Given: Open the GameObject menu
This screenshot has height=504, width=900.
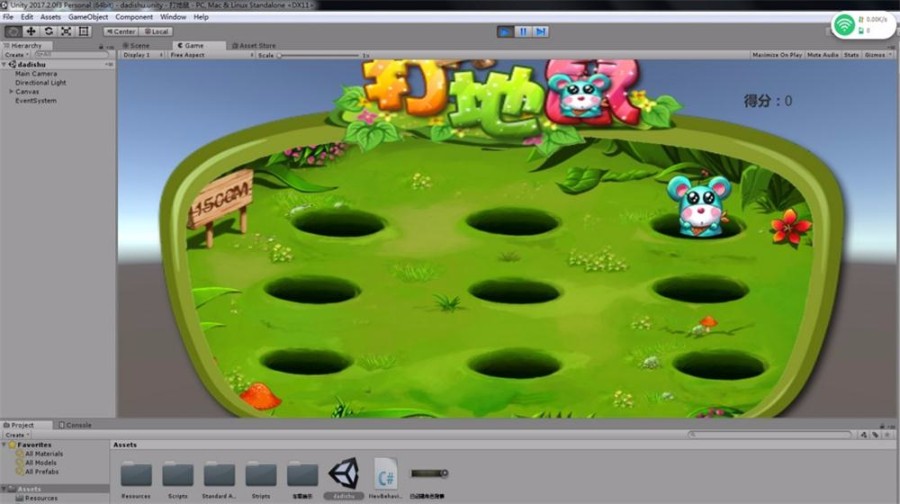Looking at the screenshot, I should pos(88,17).
